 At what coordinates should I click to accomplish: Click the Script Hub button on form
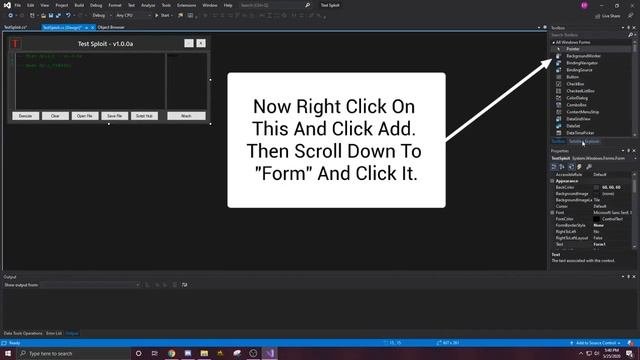pos(144,116)
